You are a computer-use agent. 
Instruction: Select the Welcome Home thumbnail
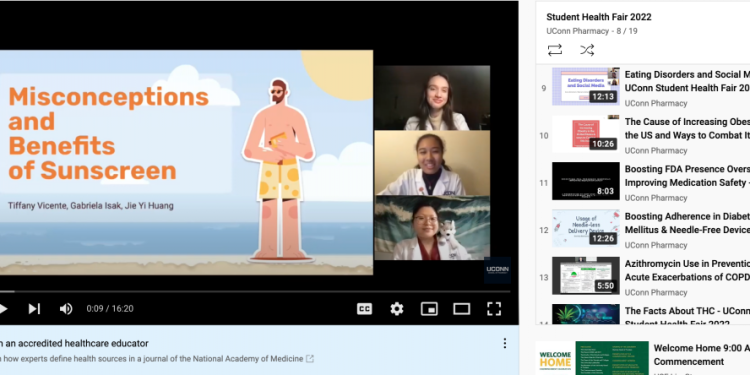click(x=592, y=358)
